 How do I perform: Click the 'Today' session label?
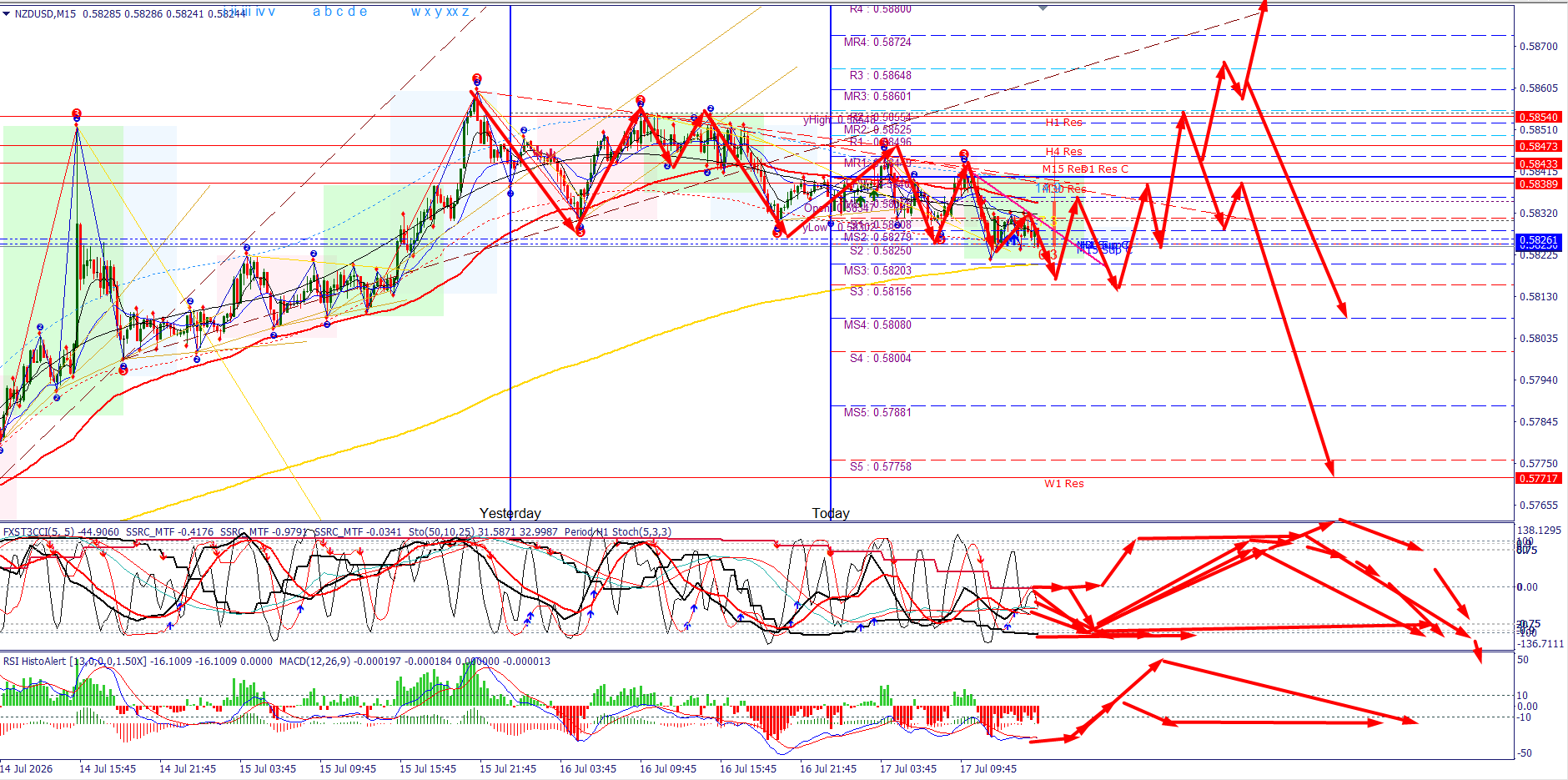click(831, 513)
